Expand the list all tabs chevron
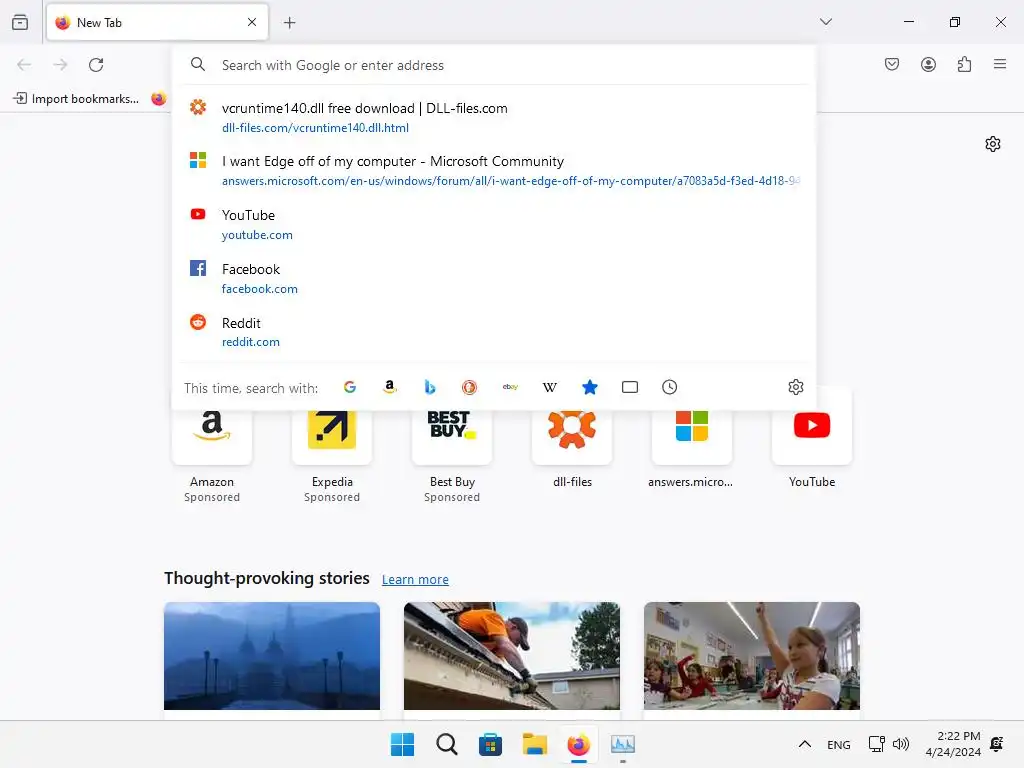 pos(826,22)
